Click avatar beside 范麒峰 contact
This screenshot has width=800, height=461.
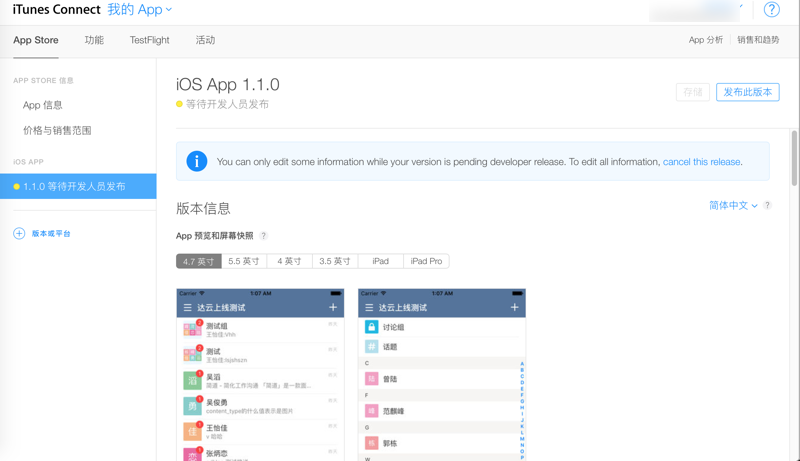click(x=371, y=411)
